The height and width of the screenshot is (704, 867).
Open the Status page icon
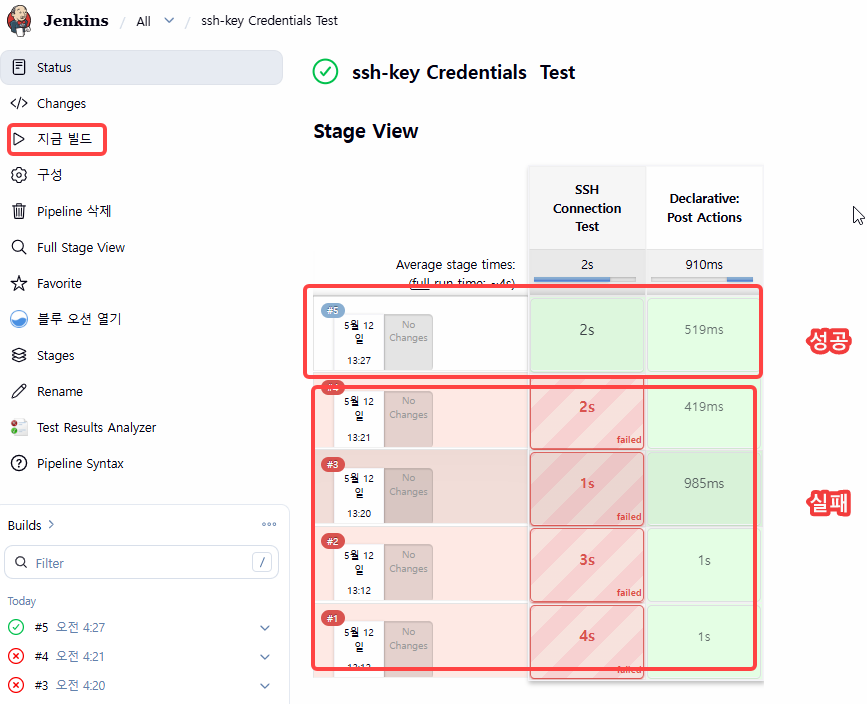(x=19, y=67)
